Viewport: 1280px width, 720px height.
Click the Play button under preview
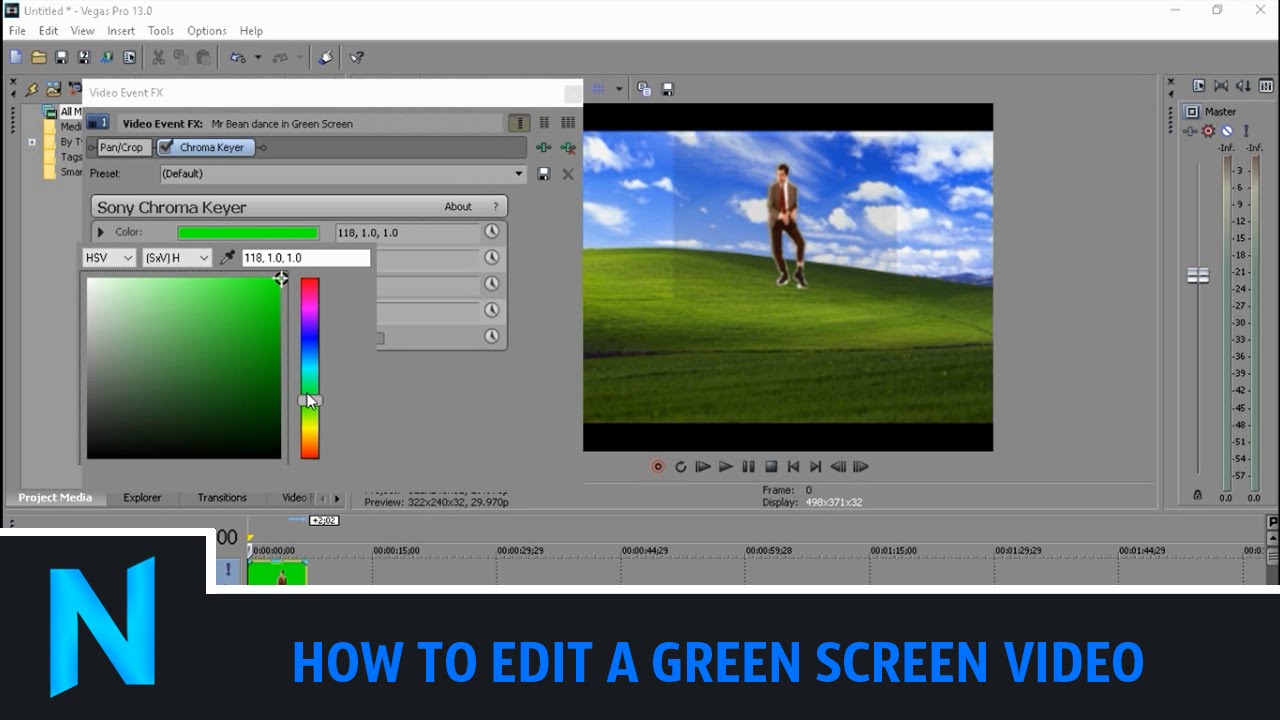pyautogui.click(x=726, y=467)
